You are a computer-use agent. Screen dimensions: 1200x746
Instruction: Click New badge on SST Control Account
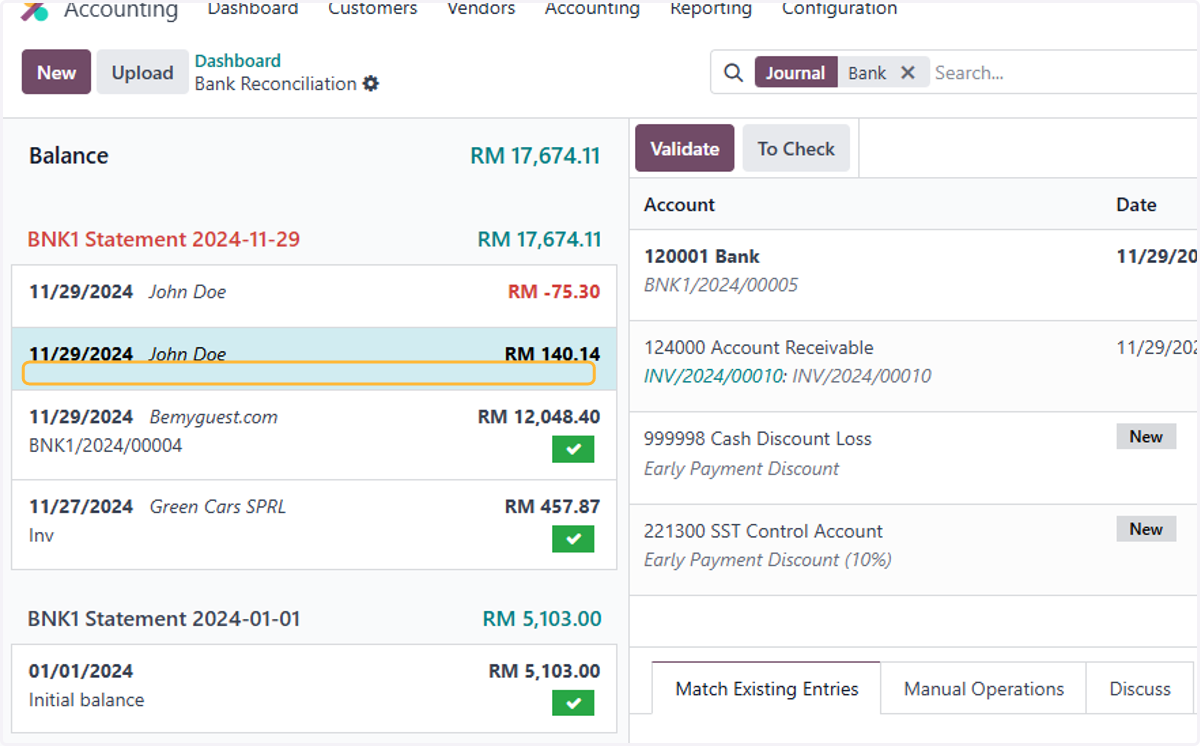tap(1146, 530)
